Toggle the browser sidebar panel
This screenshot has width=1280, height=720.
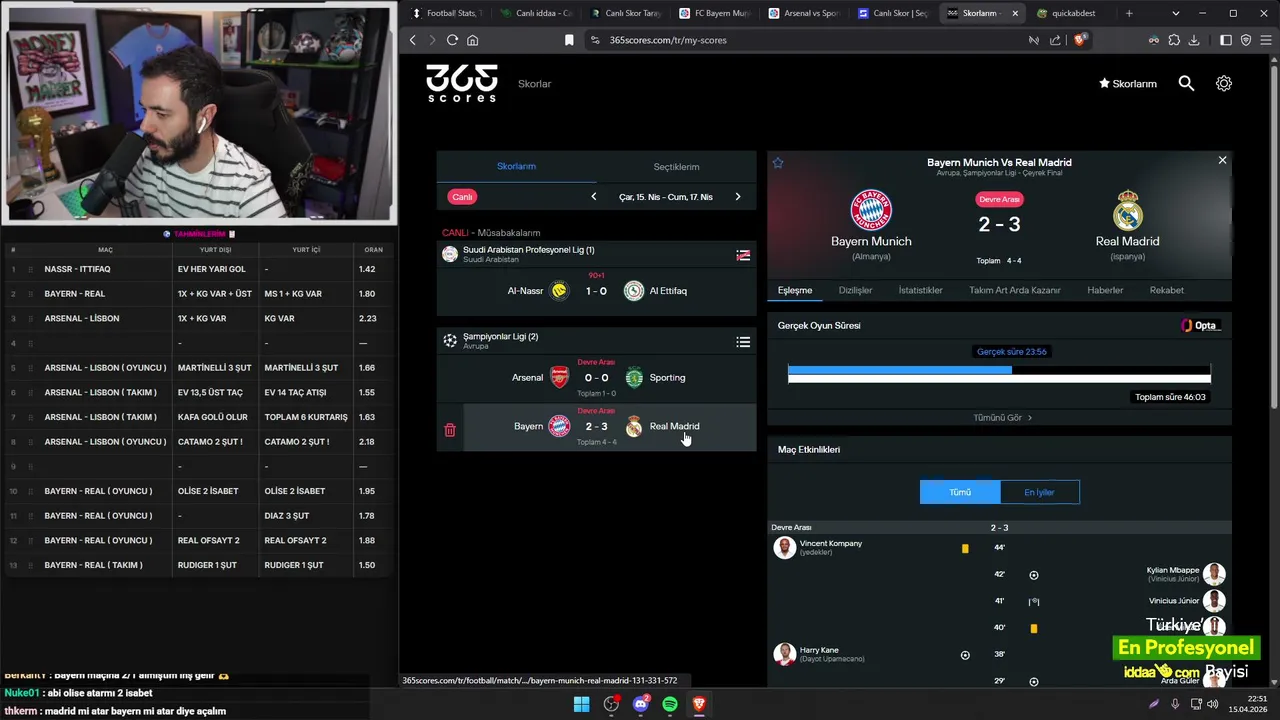[1226, 40]
